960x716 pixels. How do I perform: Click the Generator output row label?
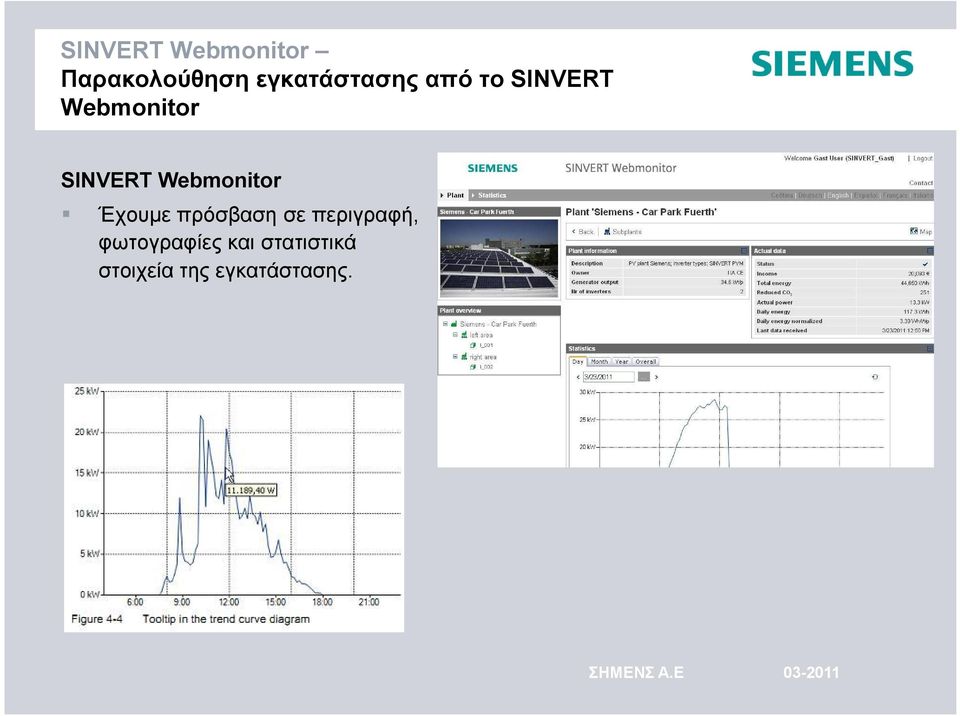[594, 282]
